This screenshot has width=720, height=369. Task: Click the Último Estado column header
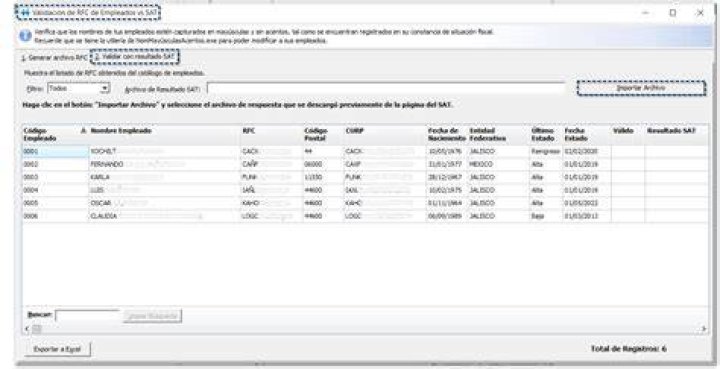(x=546, y=134)
